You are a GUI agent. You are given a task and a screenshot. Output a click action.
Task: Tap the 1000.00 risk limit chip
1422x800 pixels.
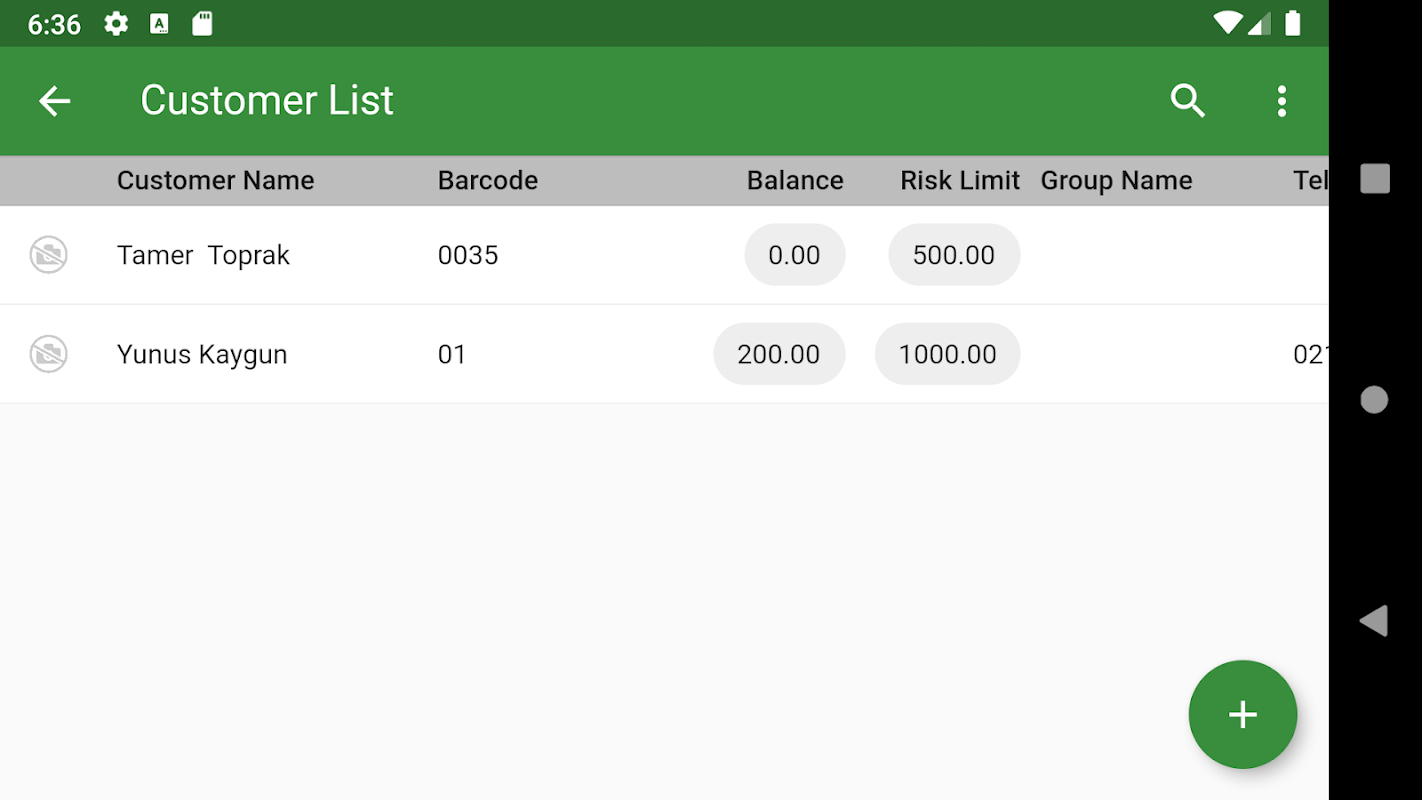(947, 354)
